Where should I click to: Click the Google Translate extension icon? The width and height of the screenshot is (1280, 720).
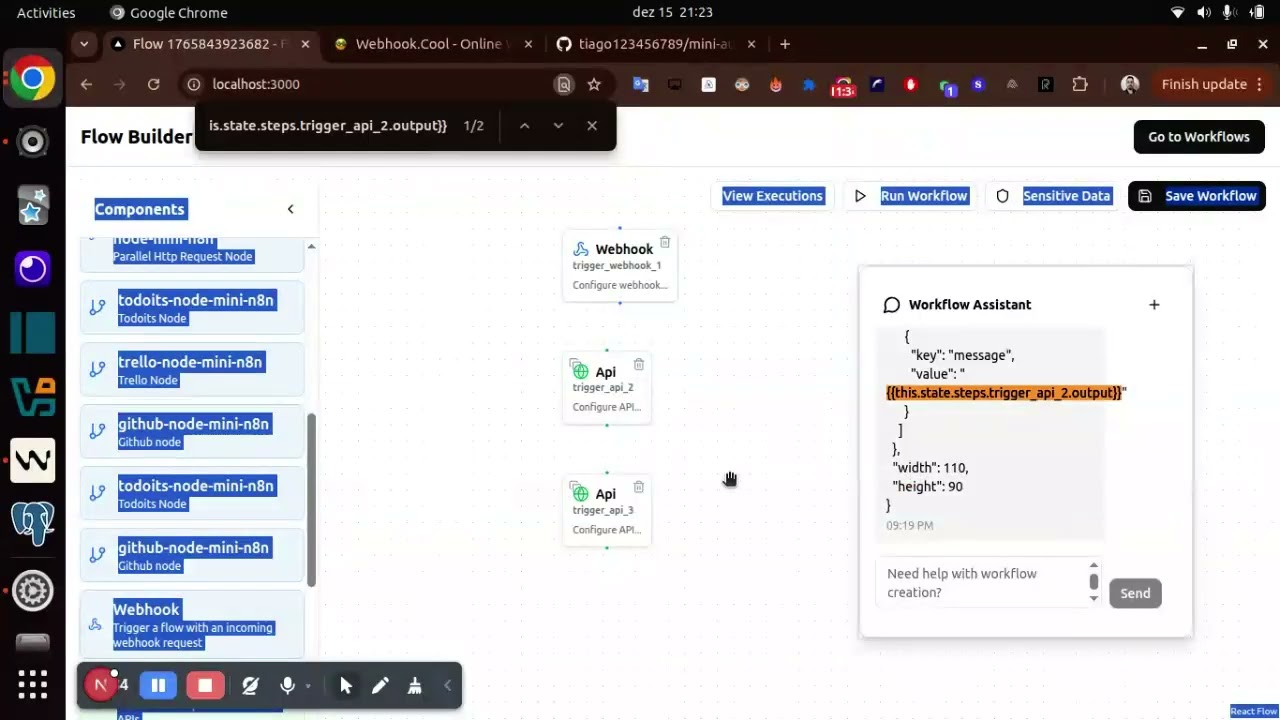641,84
